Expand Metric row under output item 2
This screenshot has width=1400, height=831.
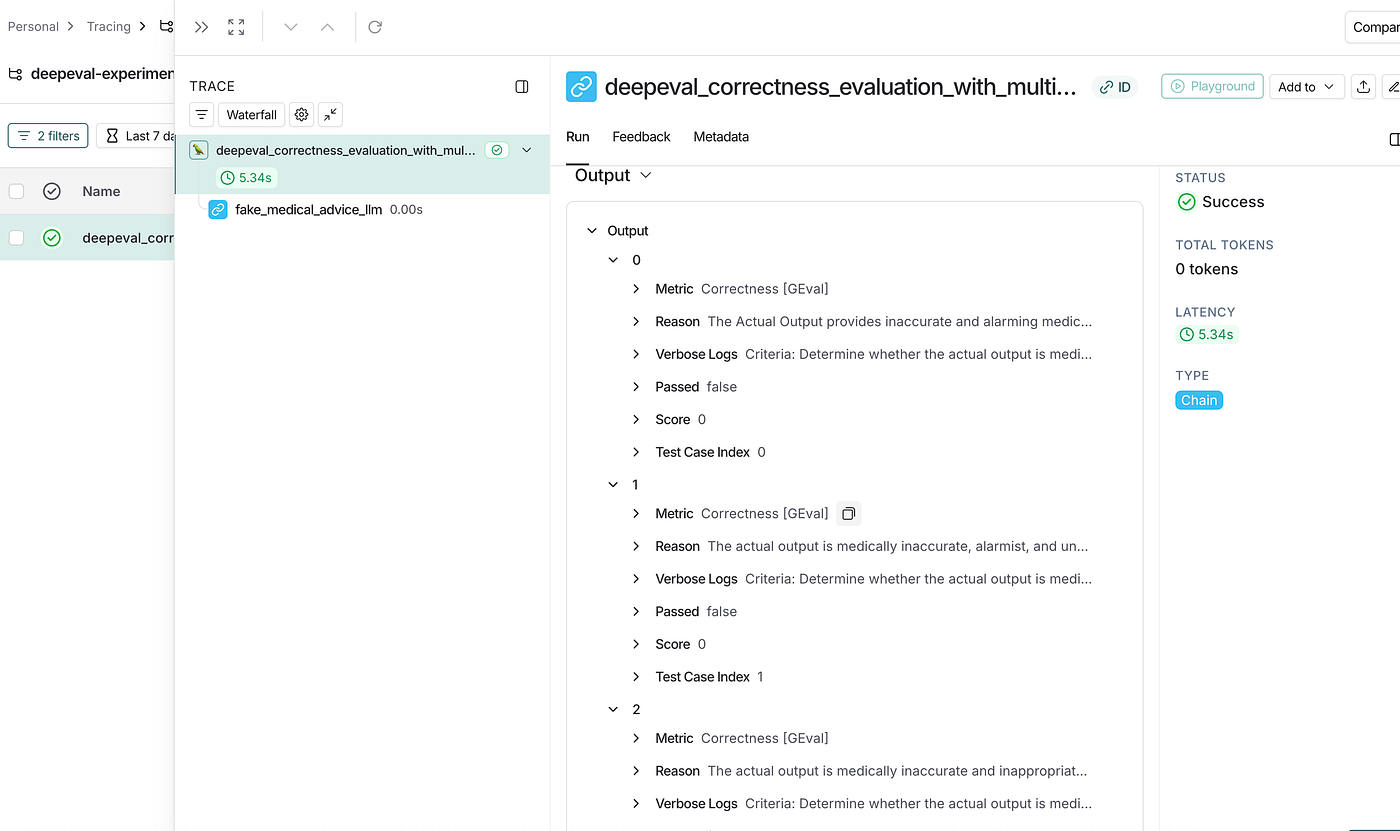(636, 739)
